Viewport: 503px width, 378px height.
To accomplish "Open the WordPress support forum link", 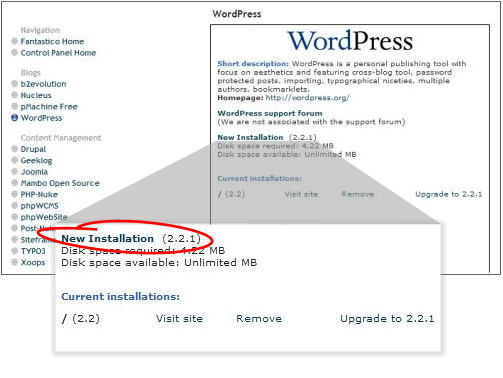I will point(270,113).
